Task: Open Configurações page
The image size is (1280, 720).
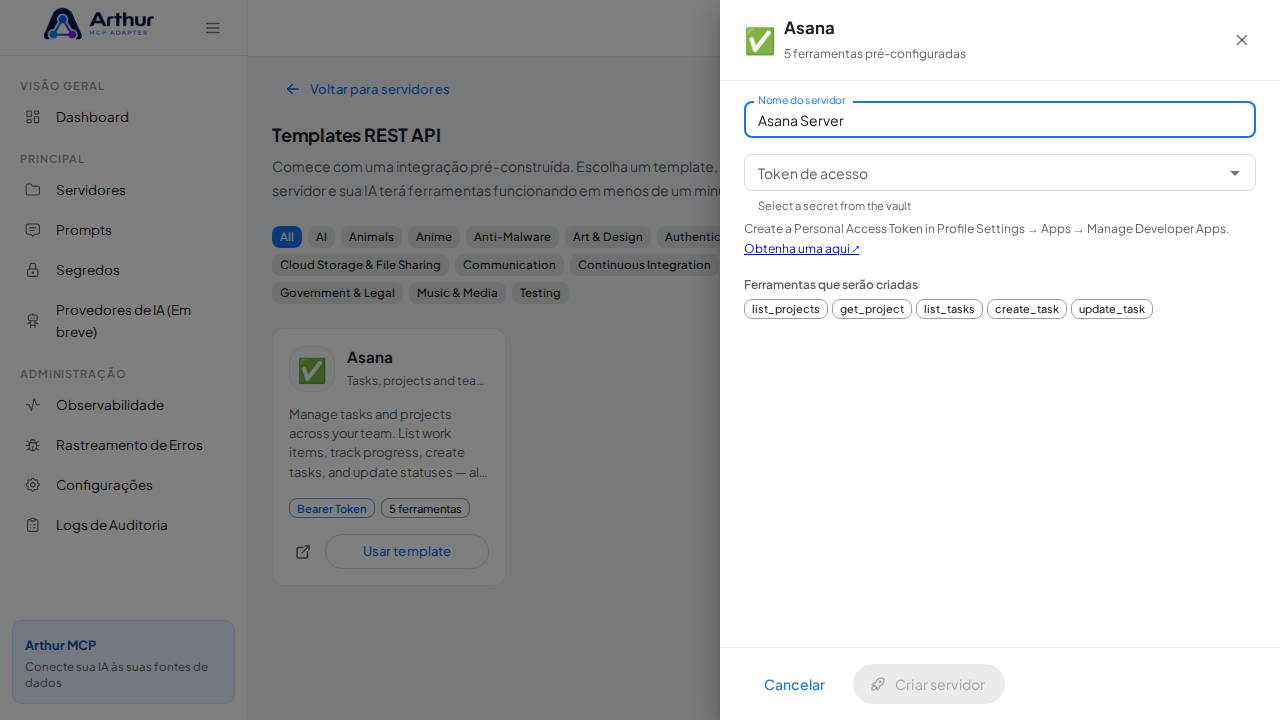Action: pos(123,485)
